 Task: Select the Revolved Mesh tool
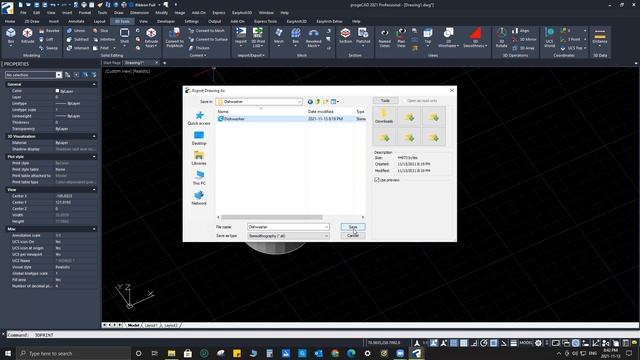[313, 38]
